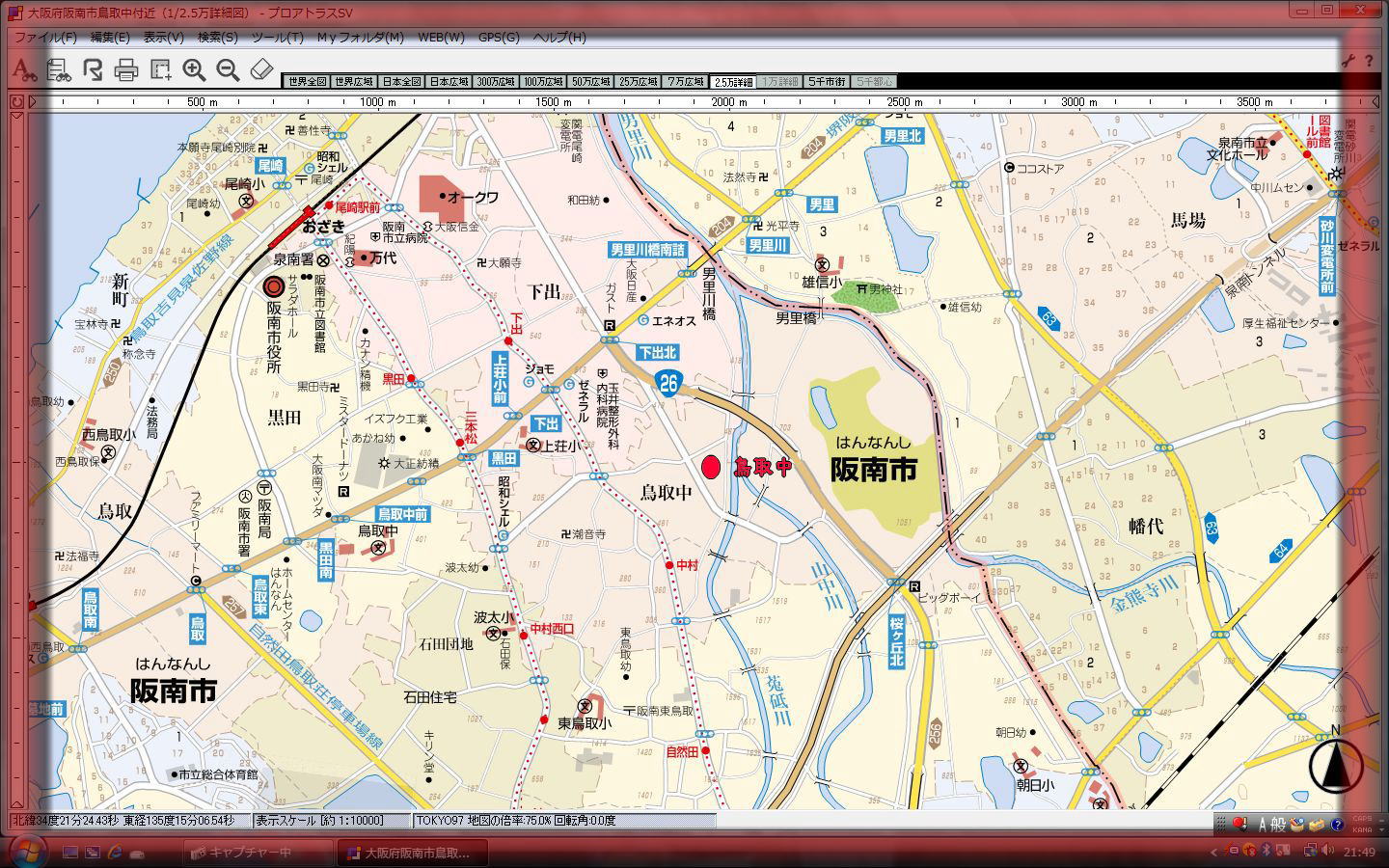Open the GPS(G) menu
Viewport: 1389px width, 868px height.
pyautogui.click(x=499, y=38)
